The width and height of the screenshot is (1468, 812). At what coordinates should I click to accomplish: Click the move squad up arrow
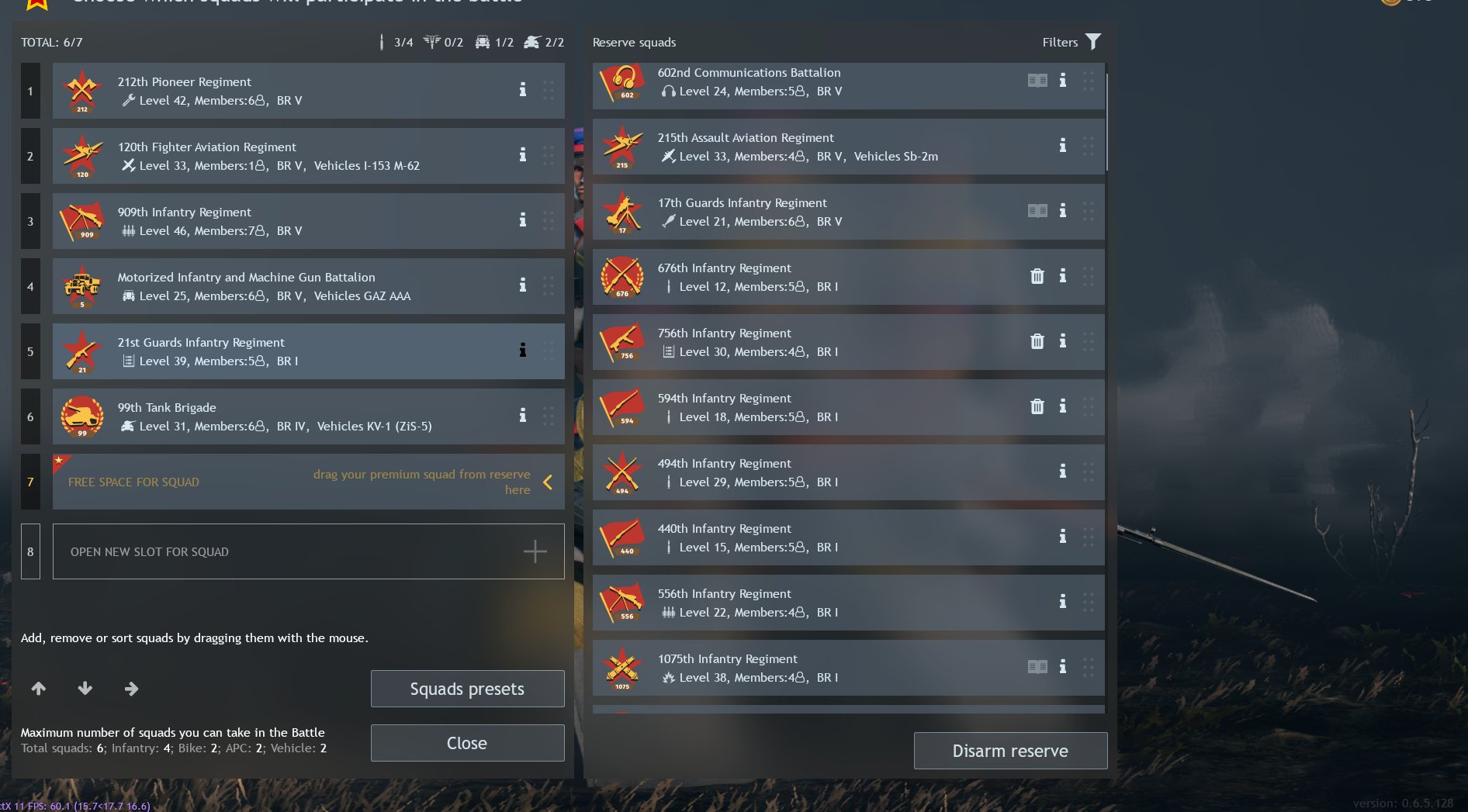click(x=39, y=688)
